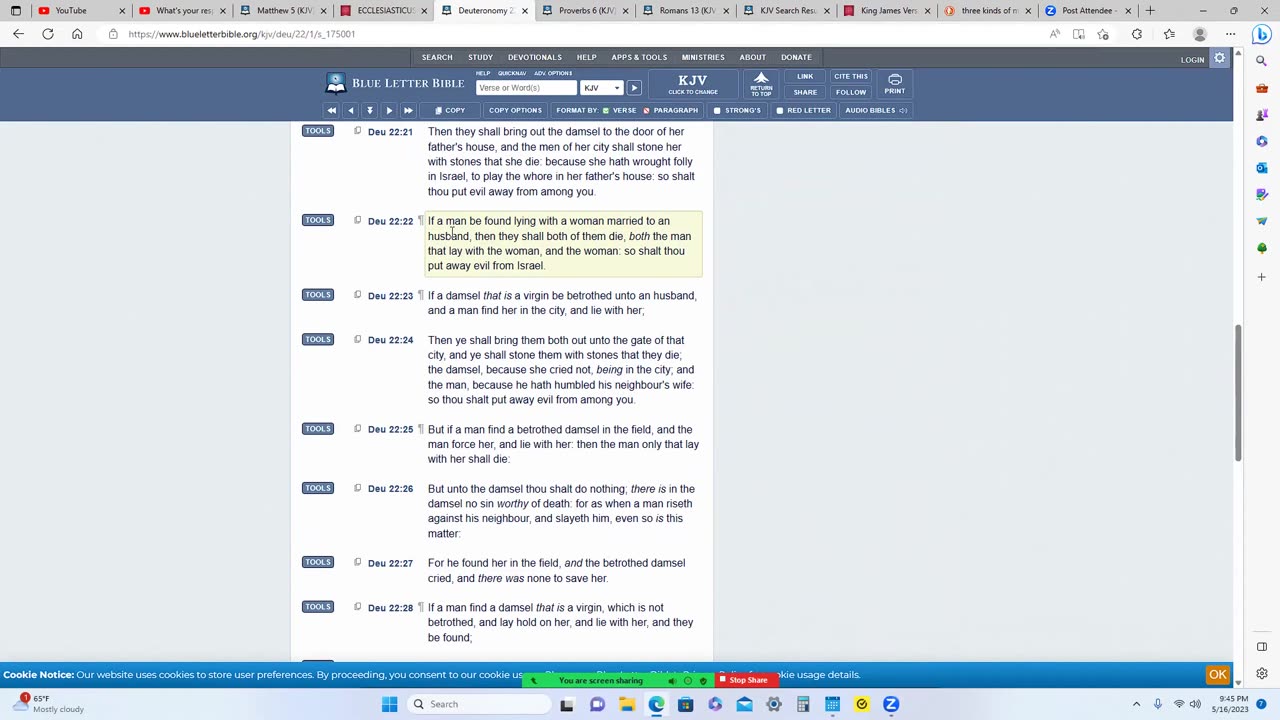Click the browser back arrow
Image resolution: width=1280 pixels, height=720 pixels.
pos(18,34)
